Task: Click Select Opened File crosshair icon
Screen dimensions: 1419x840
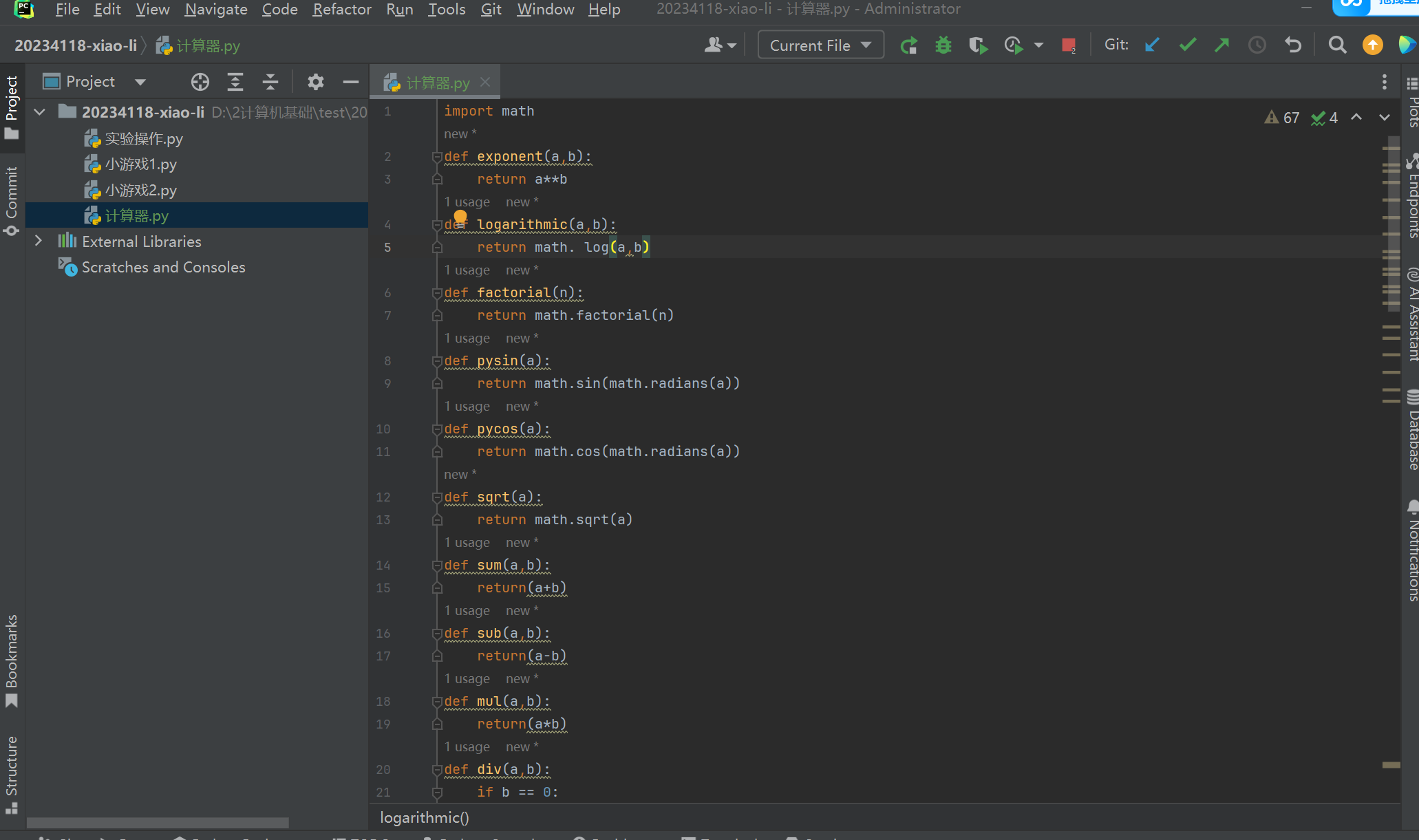Action: (200, 82)
